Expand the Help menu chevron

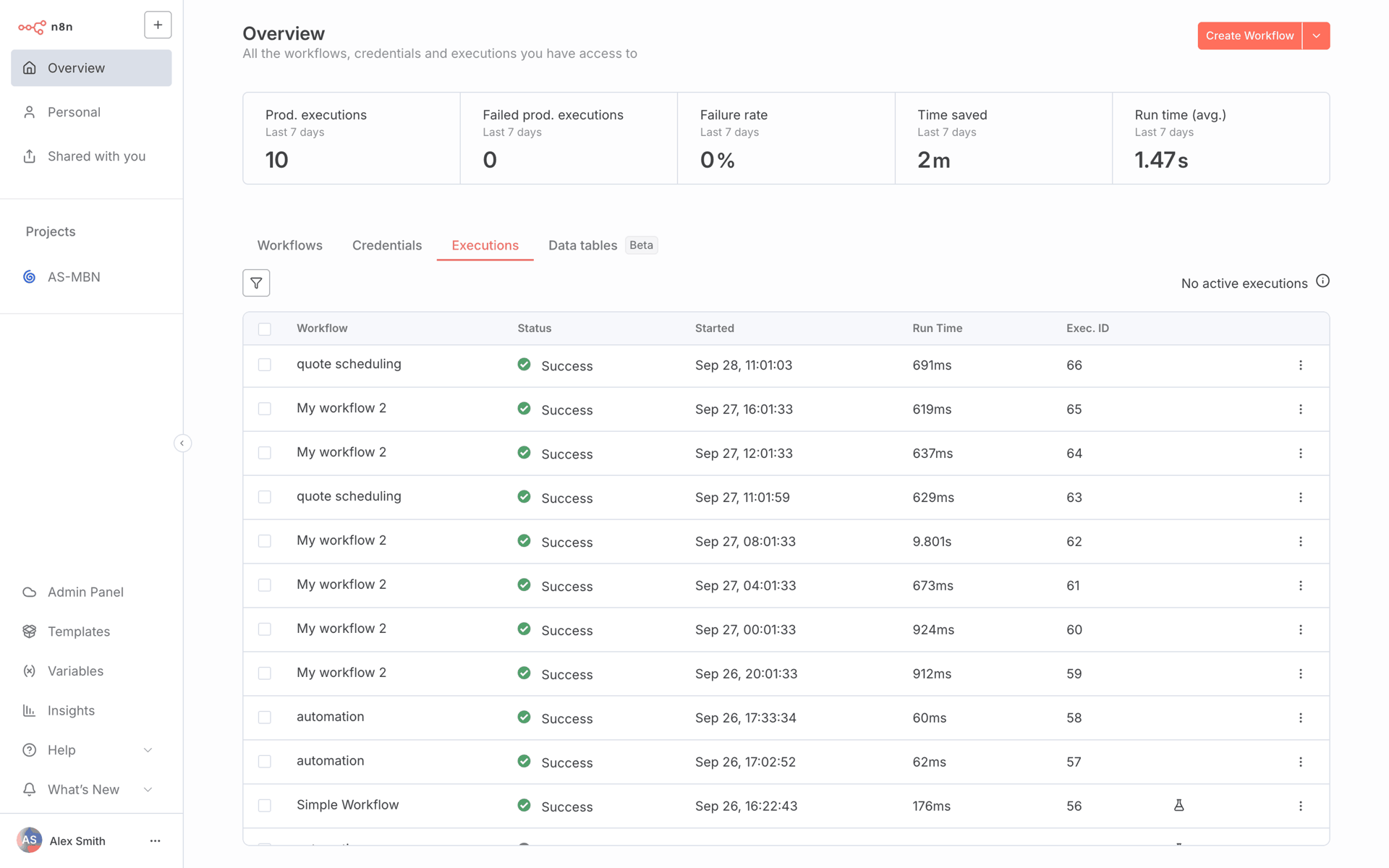coord(148,750)
